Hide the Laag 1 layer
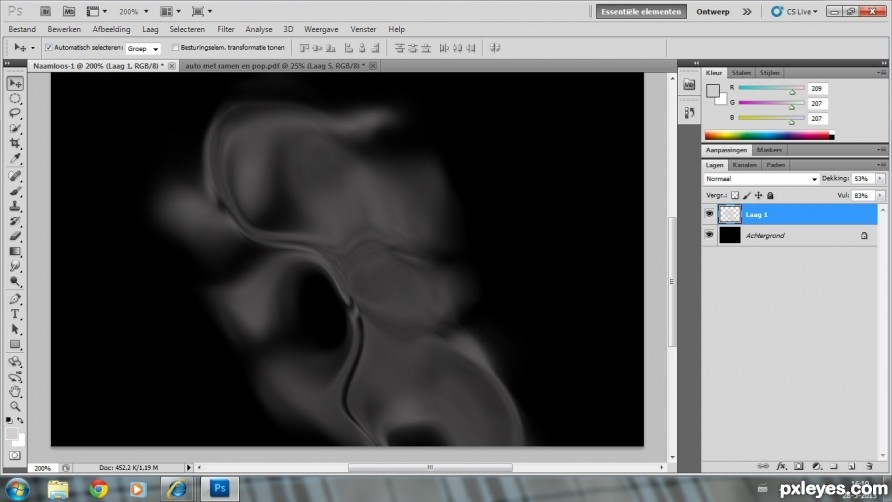The width and height of the screenshot is (892, 502). pos(709,214)
